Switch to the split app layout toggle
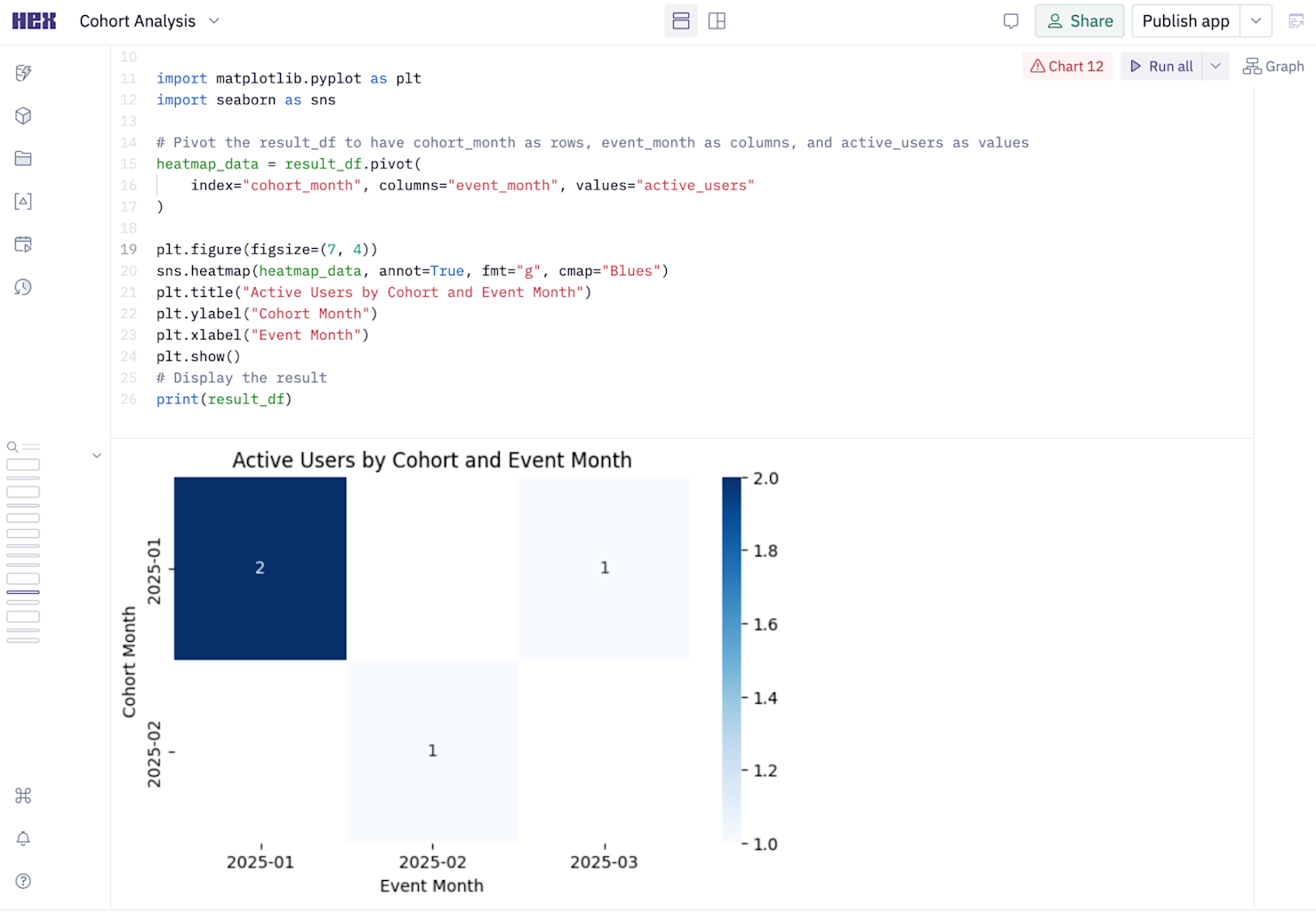The height and width of the screenshot is (912, 1316). click(717, 20)
